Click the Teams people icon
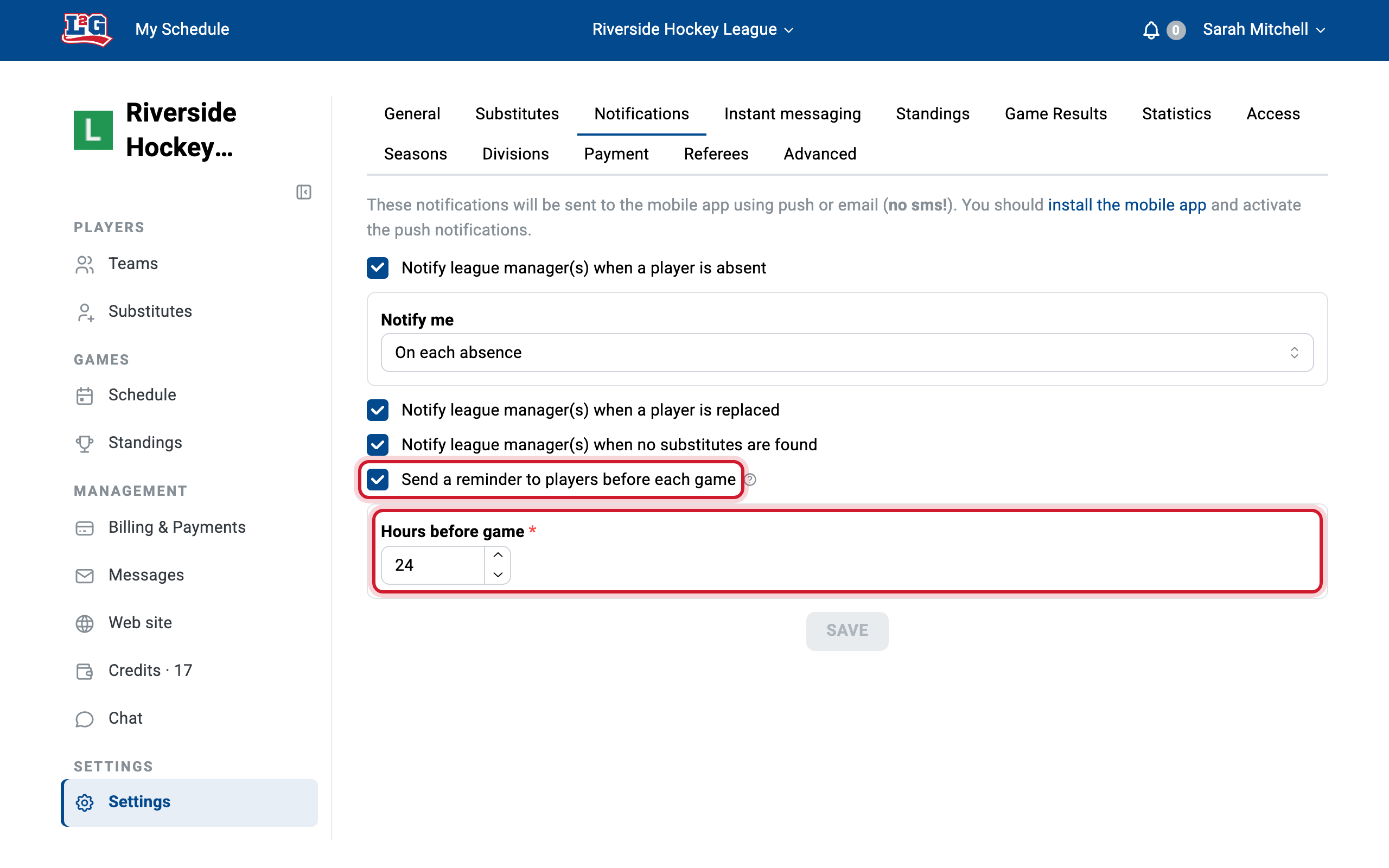This screenshot has width=1389, height=868. [x=85, y=265]
